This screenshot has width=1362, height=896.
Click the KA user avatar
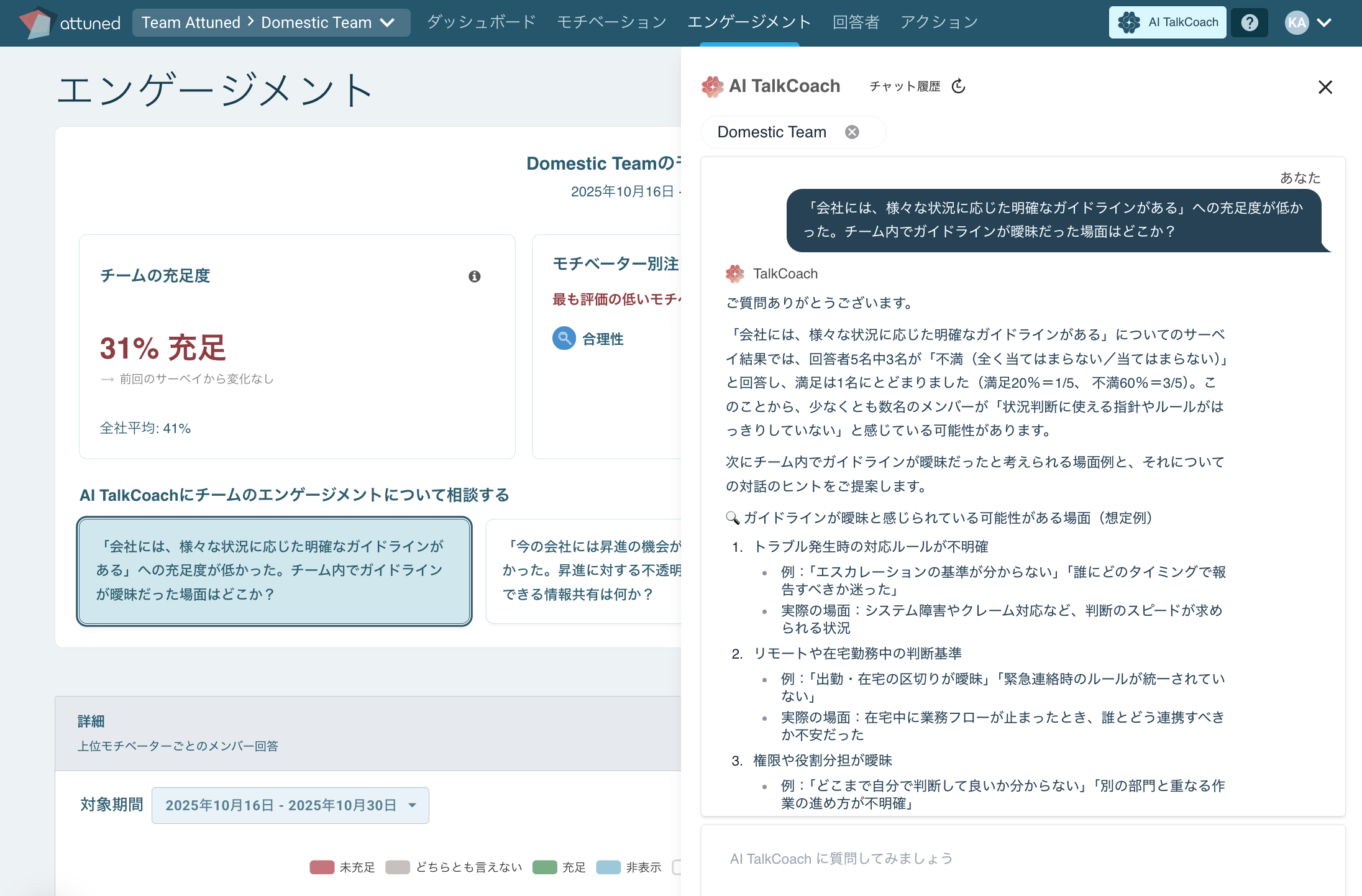[1296, 23]
